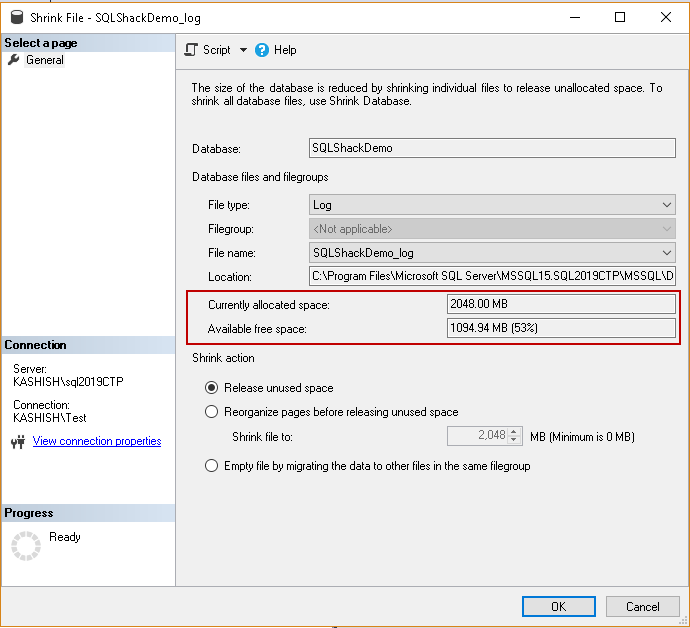Viewport: 690px width, 628px height.
Task: Open the Script dropdown arrow
Action: point(243,50)
